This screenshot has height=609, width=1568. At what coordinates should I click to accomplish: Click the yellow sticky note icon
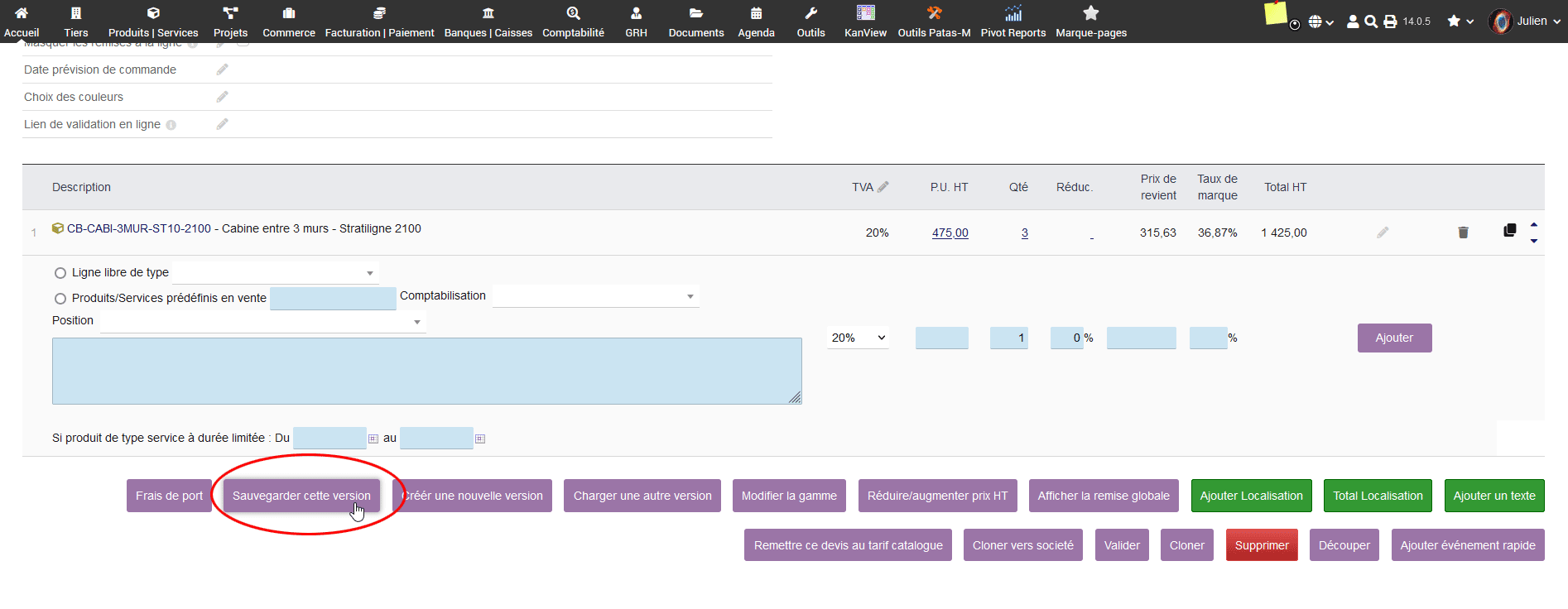click(x=1276, y=13)
